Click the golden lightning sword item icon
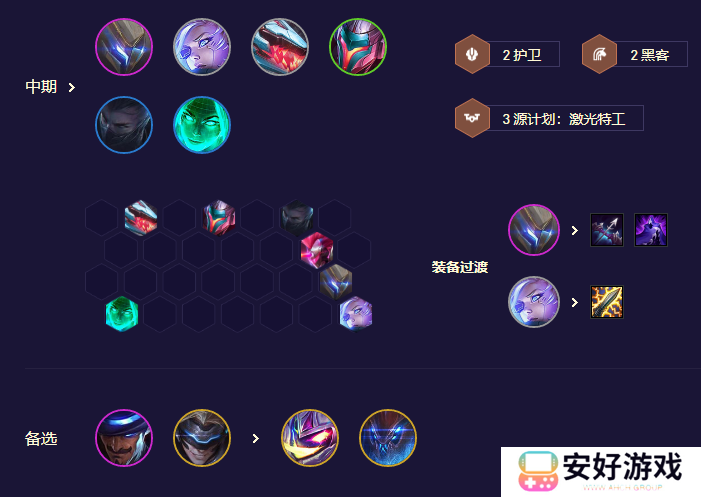The width and height of the screenshot is (701, 497). click(607, 302)
